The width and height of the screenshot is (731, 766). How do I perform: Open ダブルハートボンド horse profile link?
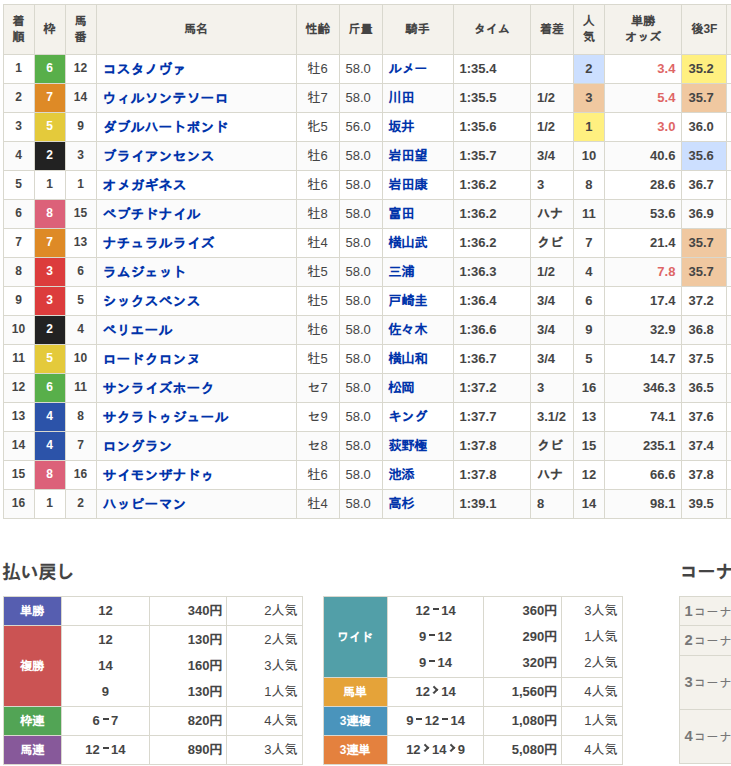(165, 127)
